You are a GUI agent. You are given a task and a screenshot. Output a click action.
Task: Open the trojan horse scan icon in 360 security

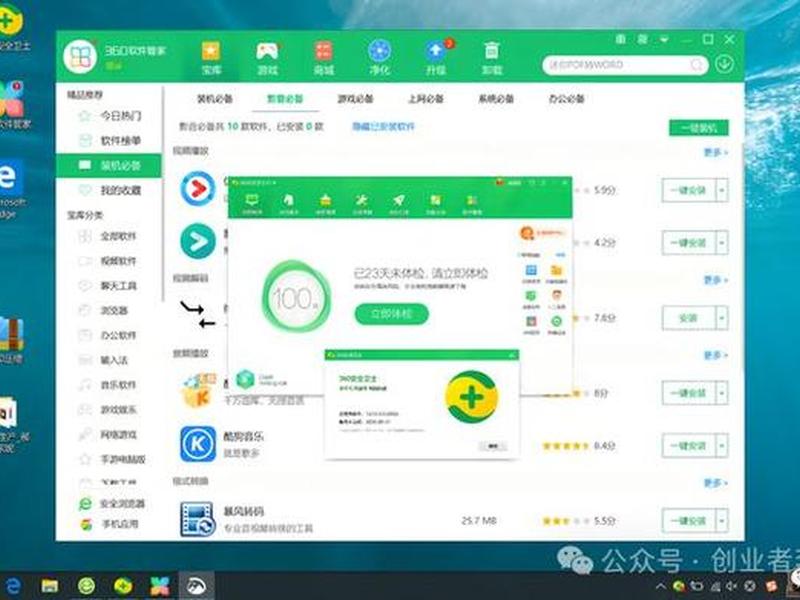pos(288,204)
